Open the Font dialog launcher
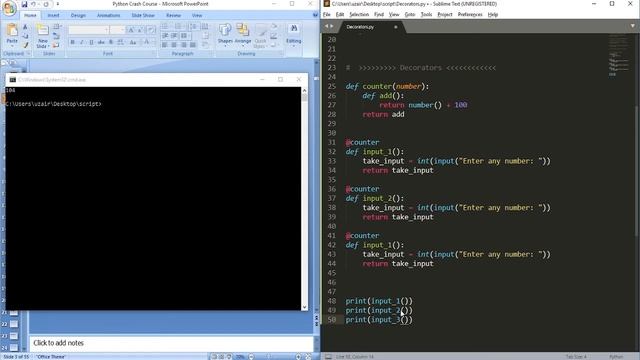Viewport: 640px width, 360px height. point(154,53)
